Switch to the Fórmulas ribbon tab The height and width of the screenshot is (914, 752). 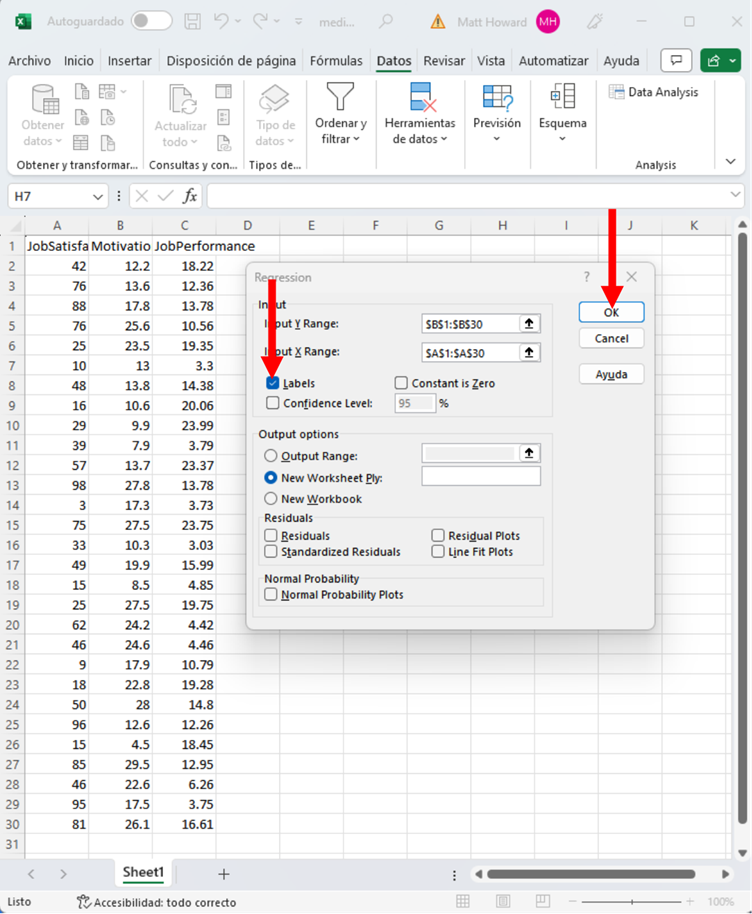click(336, 61)
